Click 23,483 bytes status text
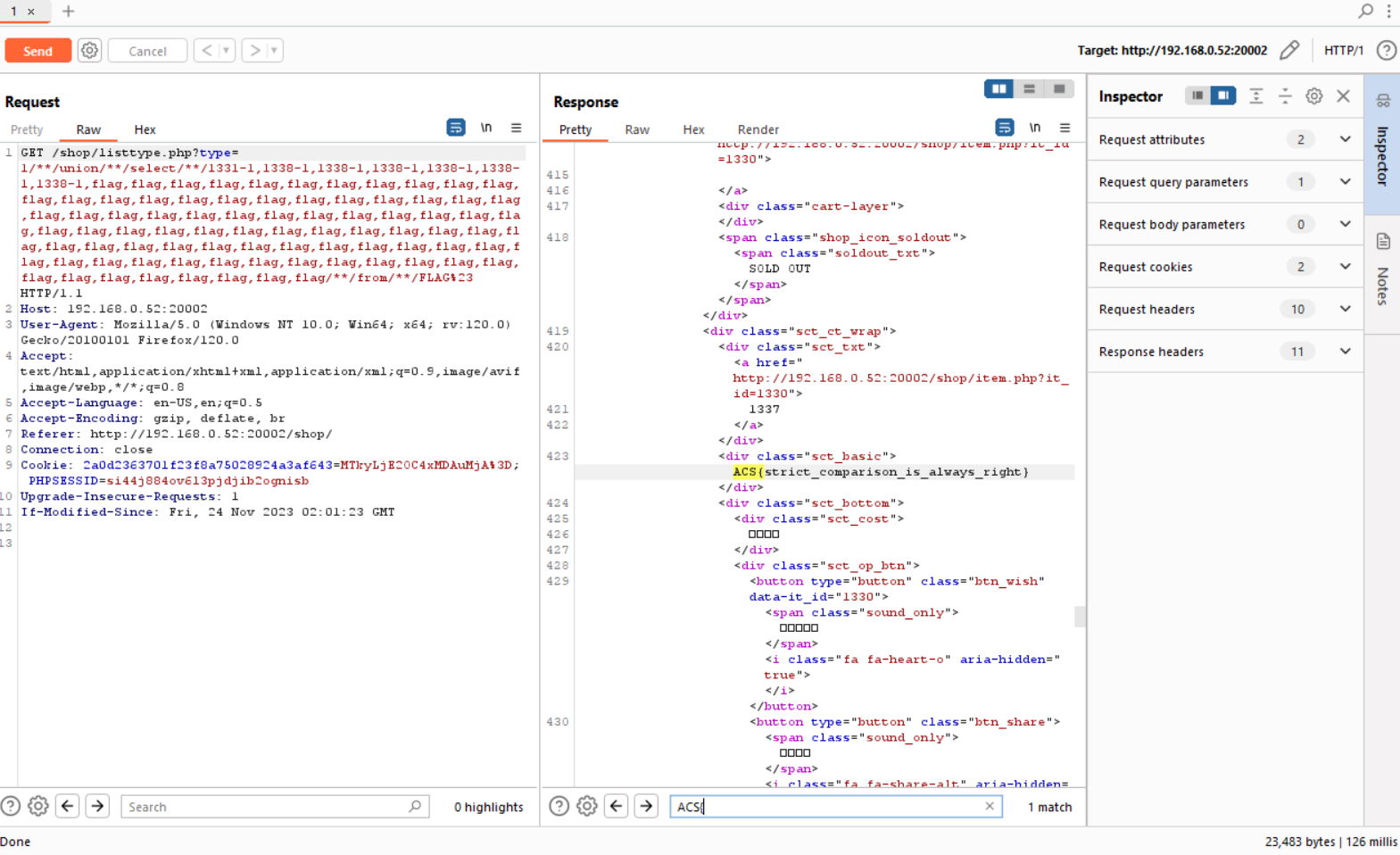This screenshot has width=1400, height=855. [x=1300, y=842]
